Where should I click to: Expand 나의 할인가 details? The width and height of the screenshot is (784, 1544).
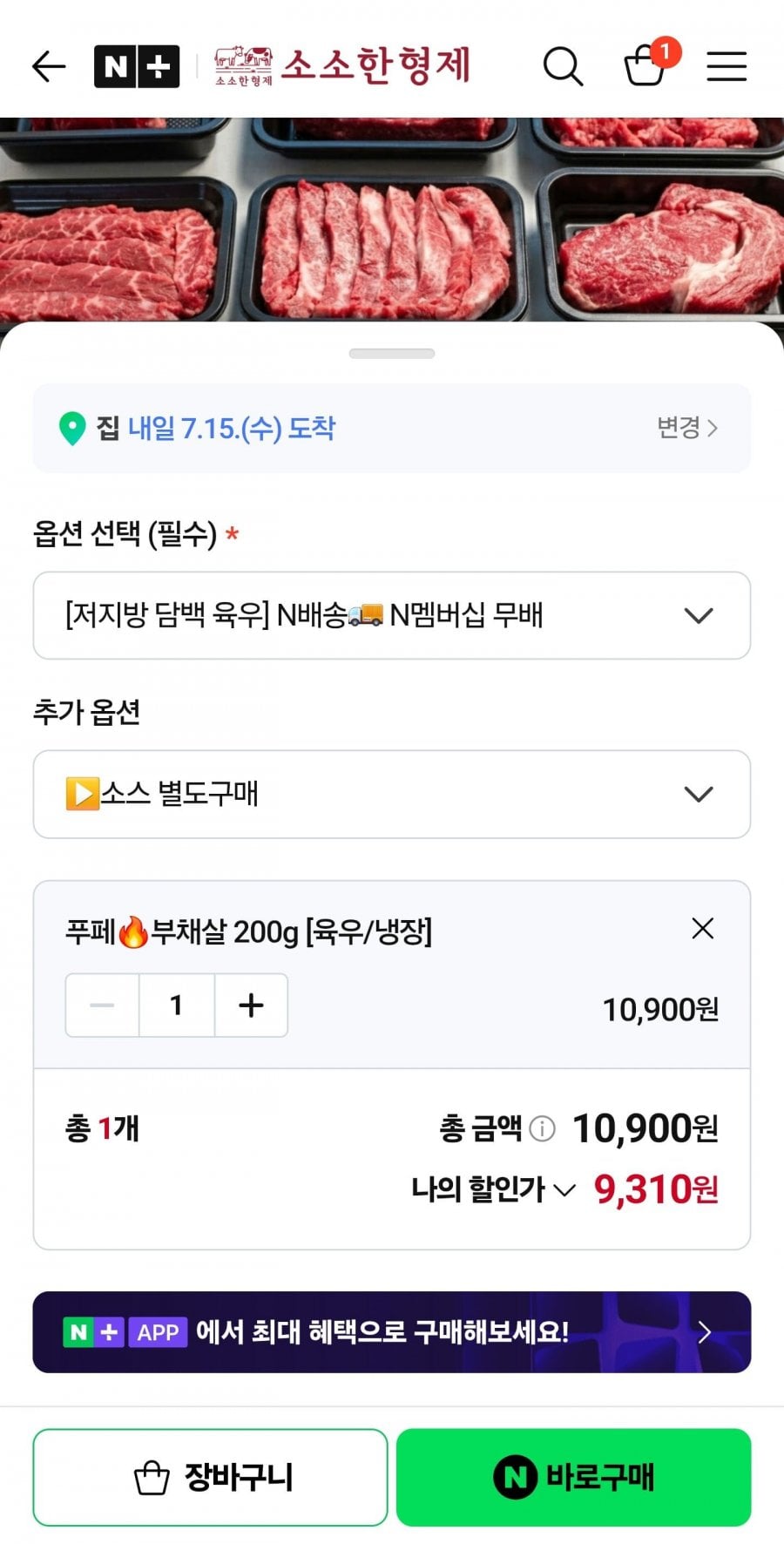494,1189
